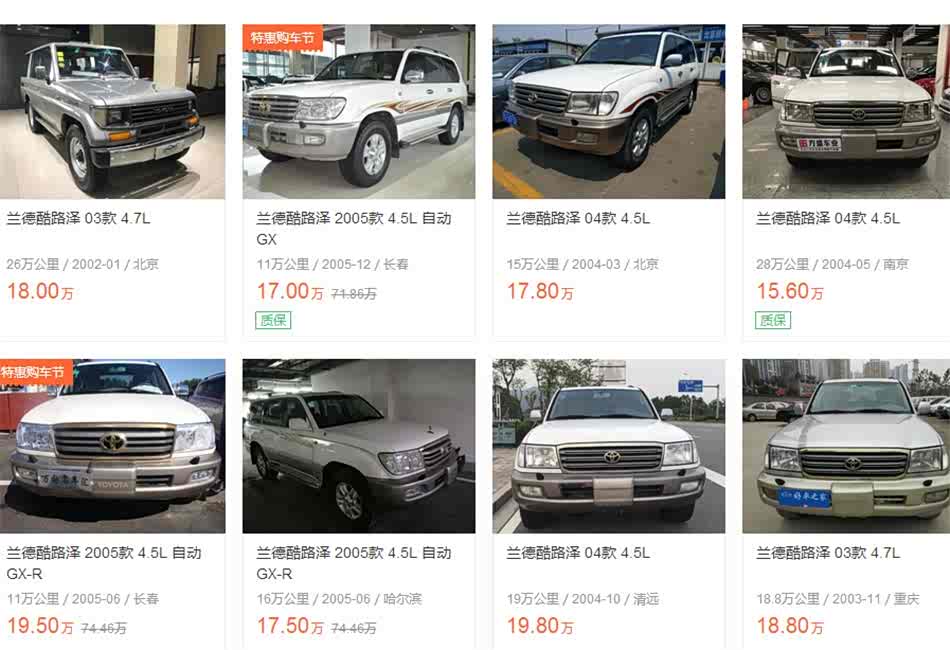Open the Harbin garage Land Cruiser photo

(359, 446)
